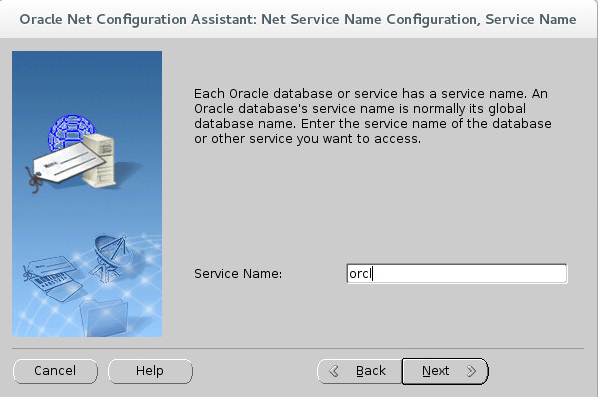The image size is (598, 397).
Task: Open Help for this wizard page
Action: (x=150, y=371)
